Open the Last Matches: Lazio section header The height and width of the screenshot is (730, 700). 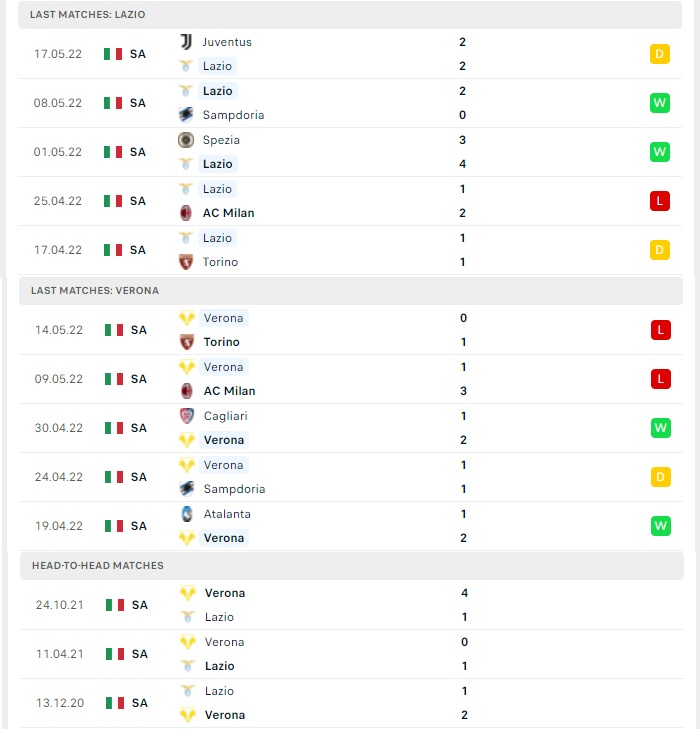coord(350,14)
